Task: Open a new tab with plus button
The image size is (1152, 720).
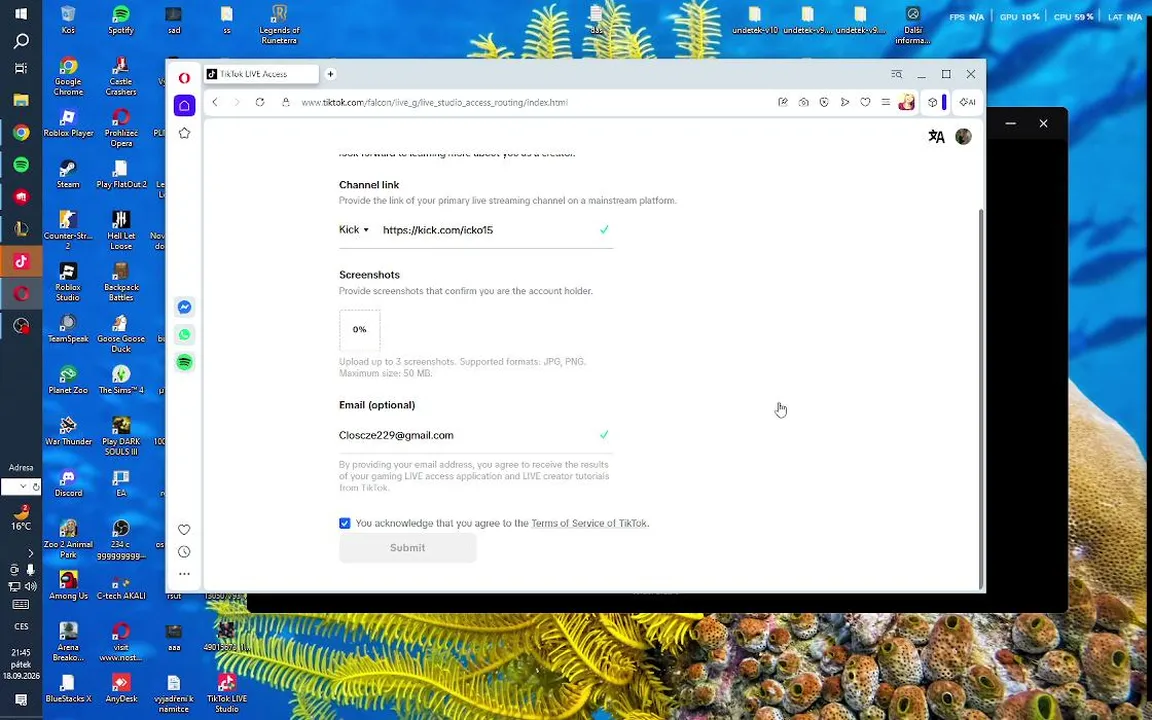Action: pos(331,74)
